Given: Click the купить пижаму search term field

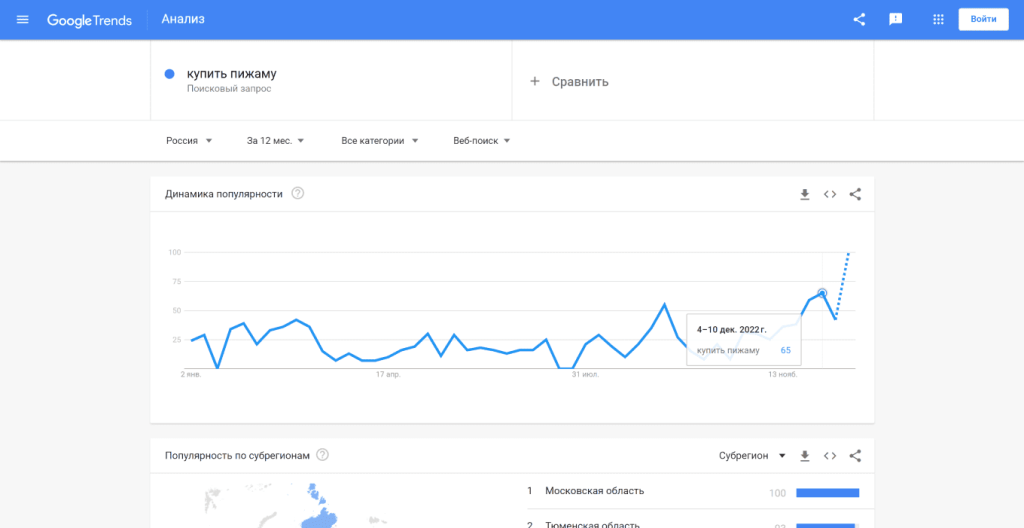Looking at the screenshot, I should (x=231, y=74).
